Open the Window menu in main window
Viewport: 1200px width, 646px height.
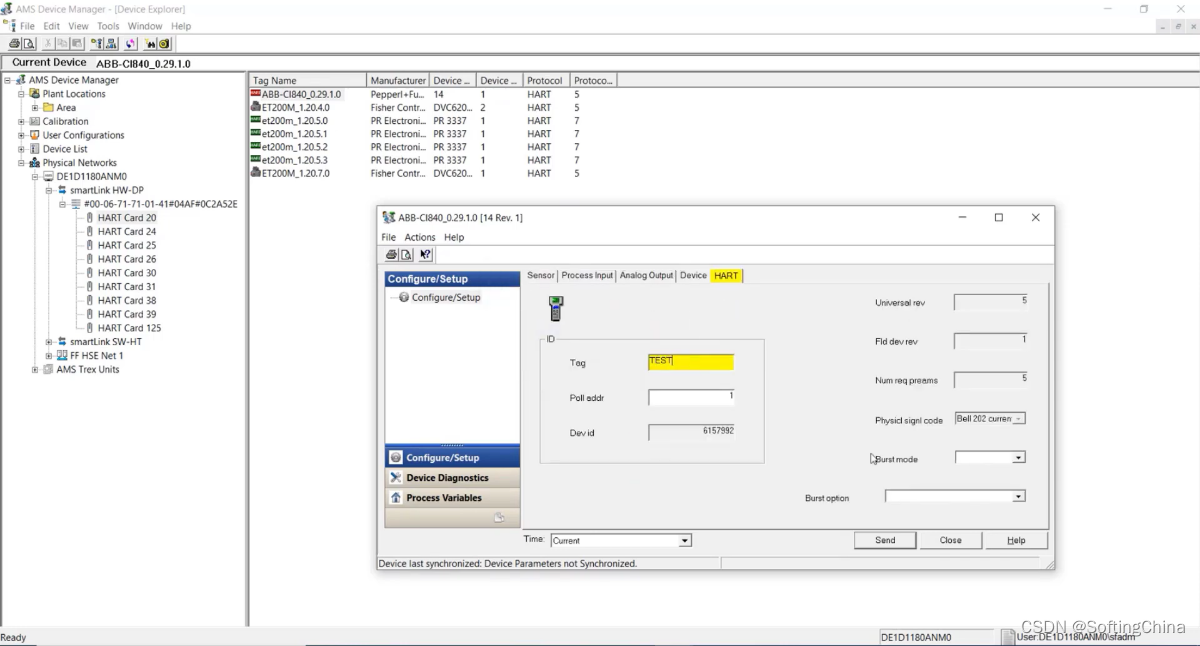[x=145, y=26]
